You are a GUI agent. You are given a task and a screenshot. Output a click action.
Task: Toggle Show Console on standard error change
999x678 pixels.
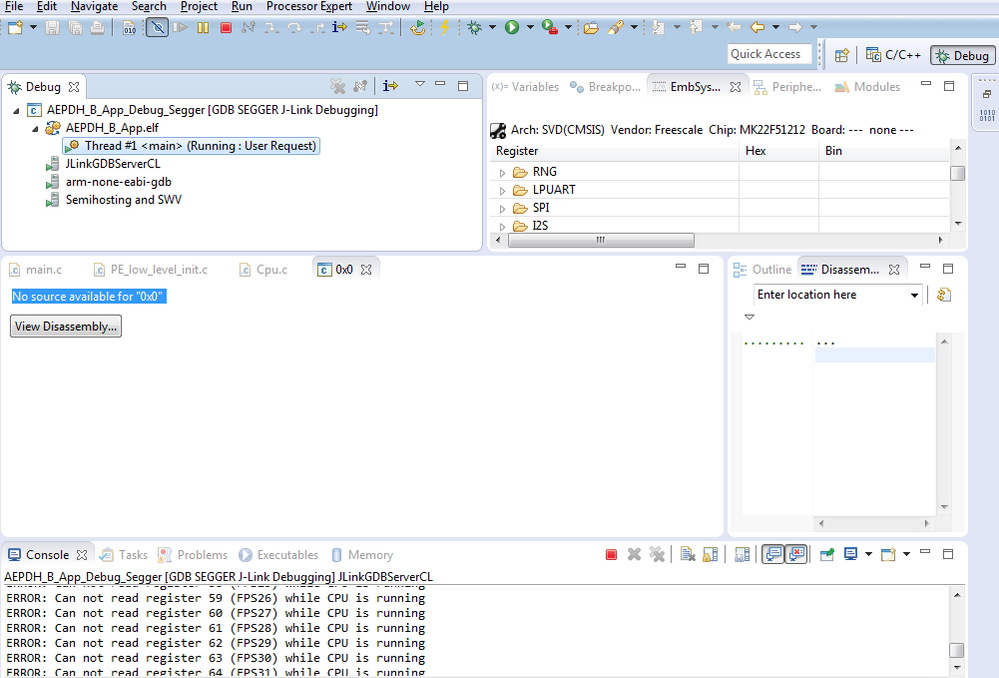pos(796,555)
